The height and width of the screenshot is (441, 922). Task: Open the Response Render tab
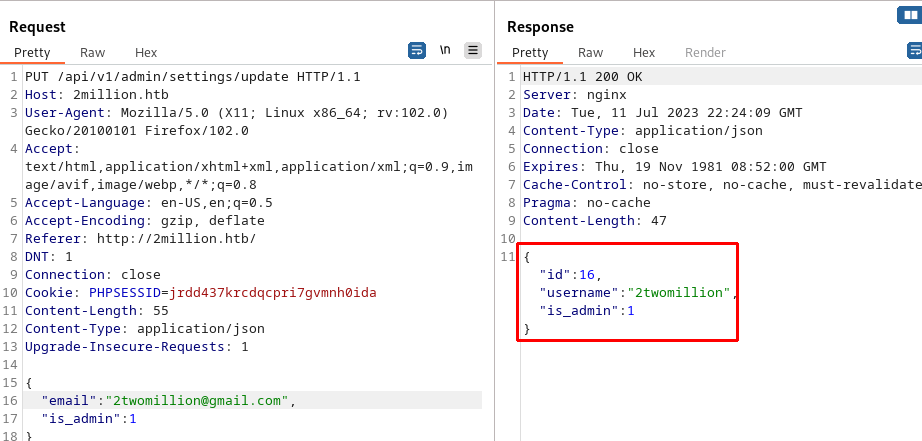(705, 52)
